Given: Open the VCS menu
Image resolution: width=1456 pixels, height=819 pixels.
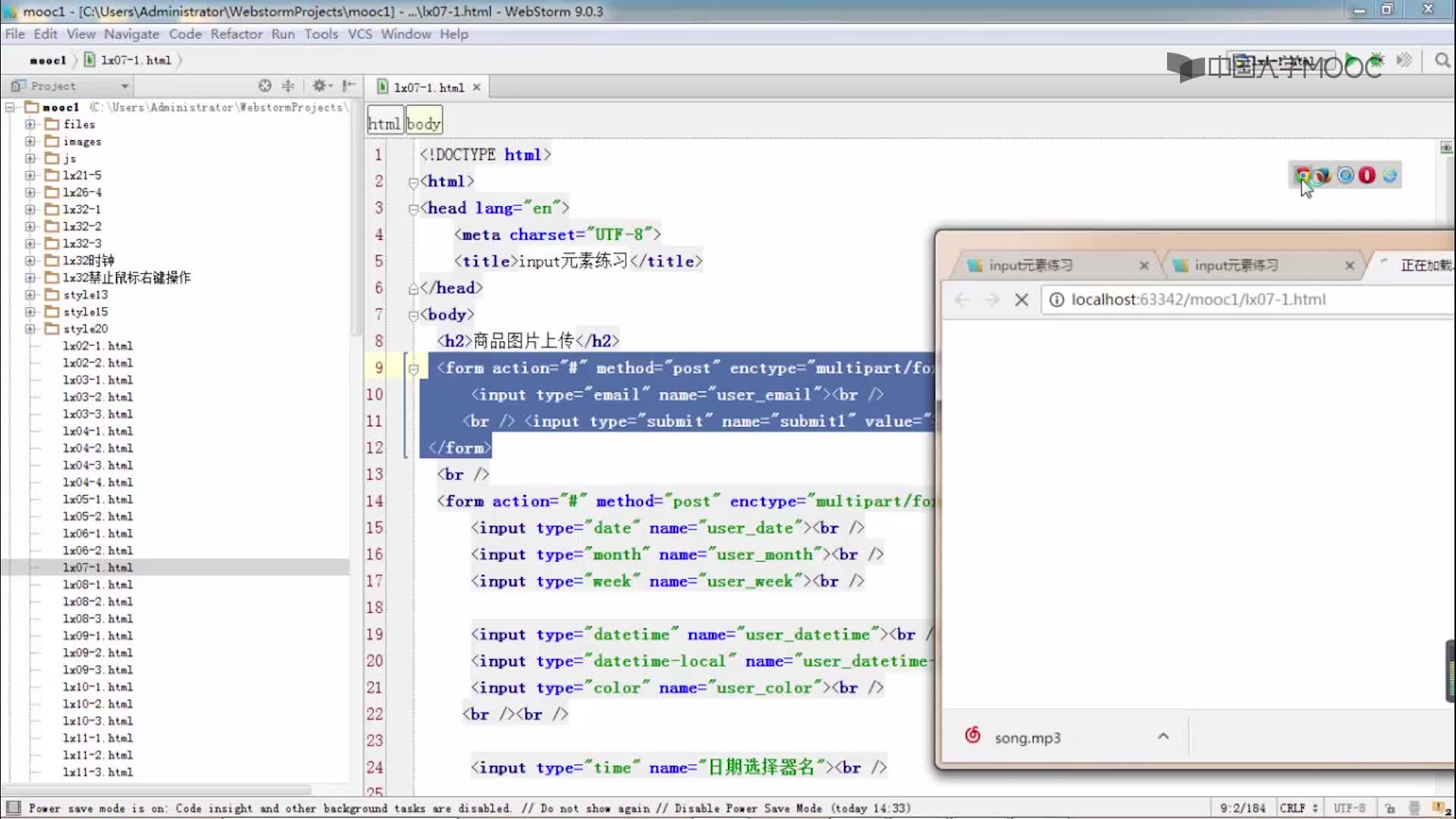Looking at the screenshot, I should [359, 34].
